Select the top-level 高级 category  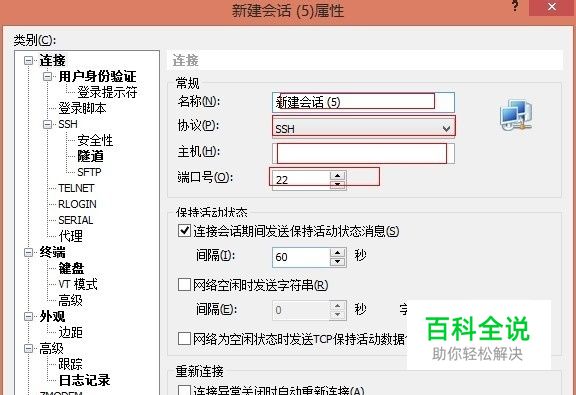tap(51, 348)
